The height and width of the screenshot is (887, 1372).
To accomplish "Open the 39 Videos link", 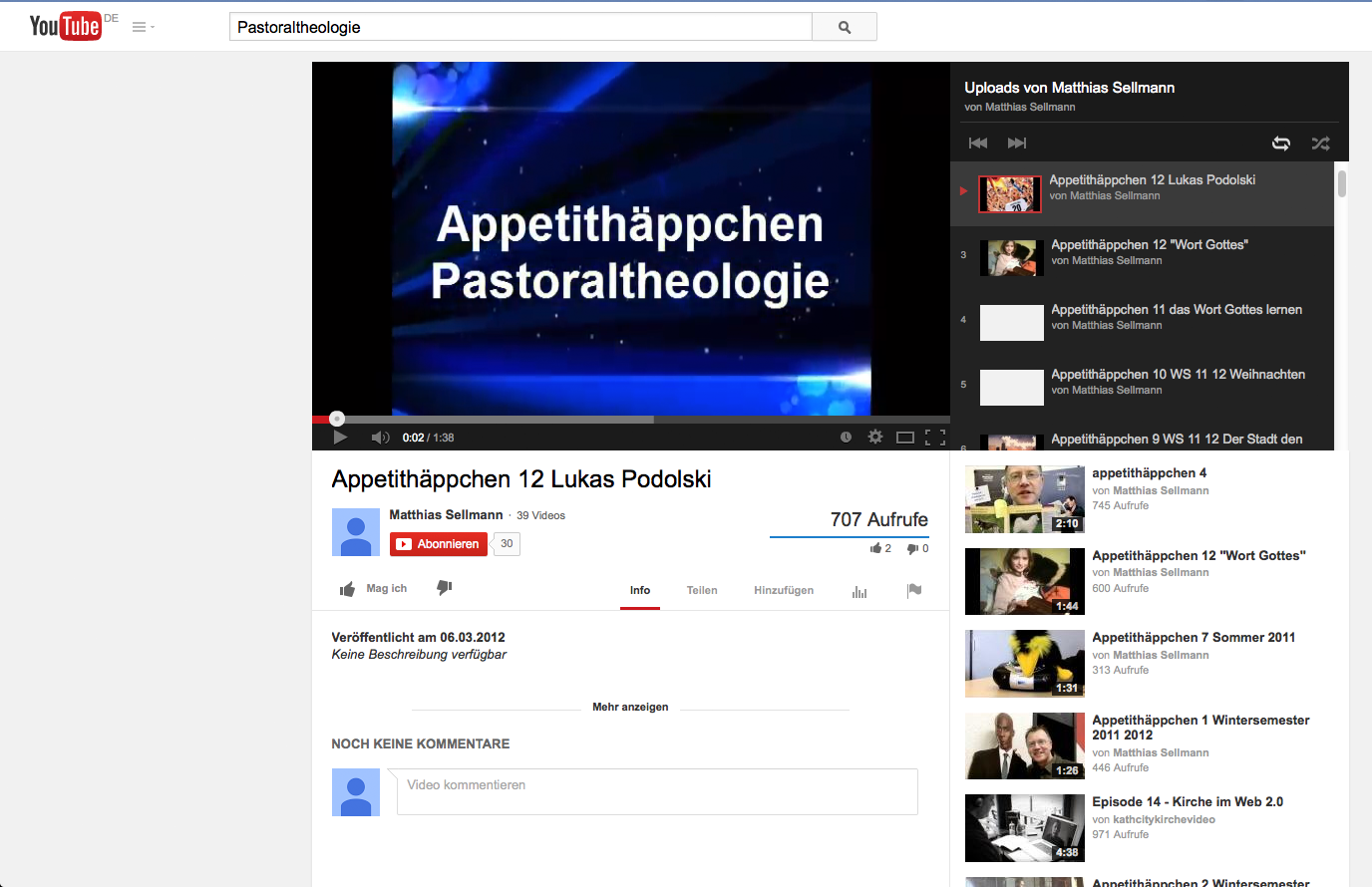I will click(540, 515).
